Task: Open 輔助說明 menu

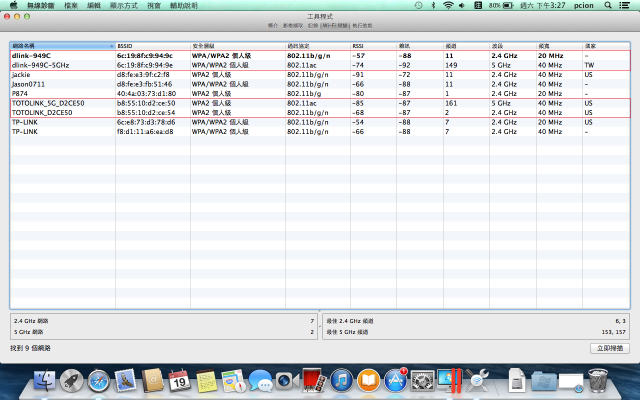Action: pos(184,6)
